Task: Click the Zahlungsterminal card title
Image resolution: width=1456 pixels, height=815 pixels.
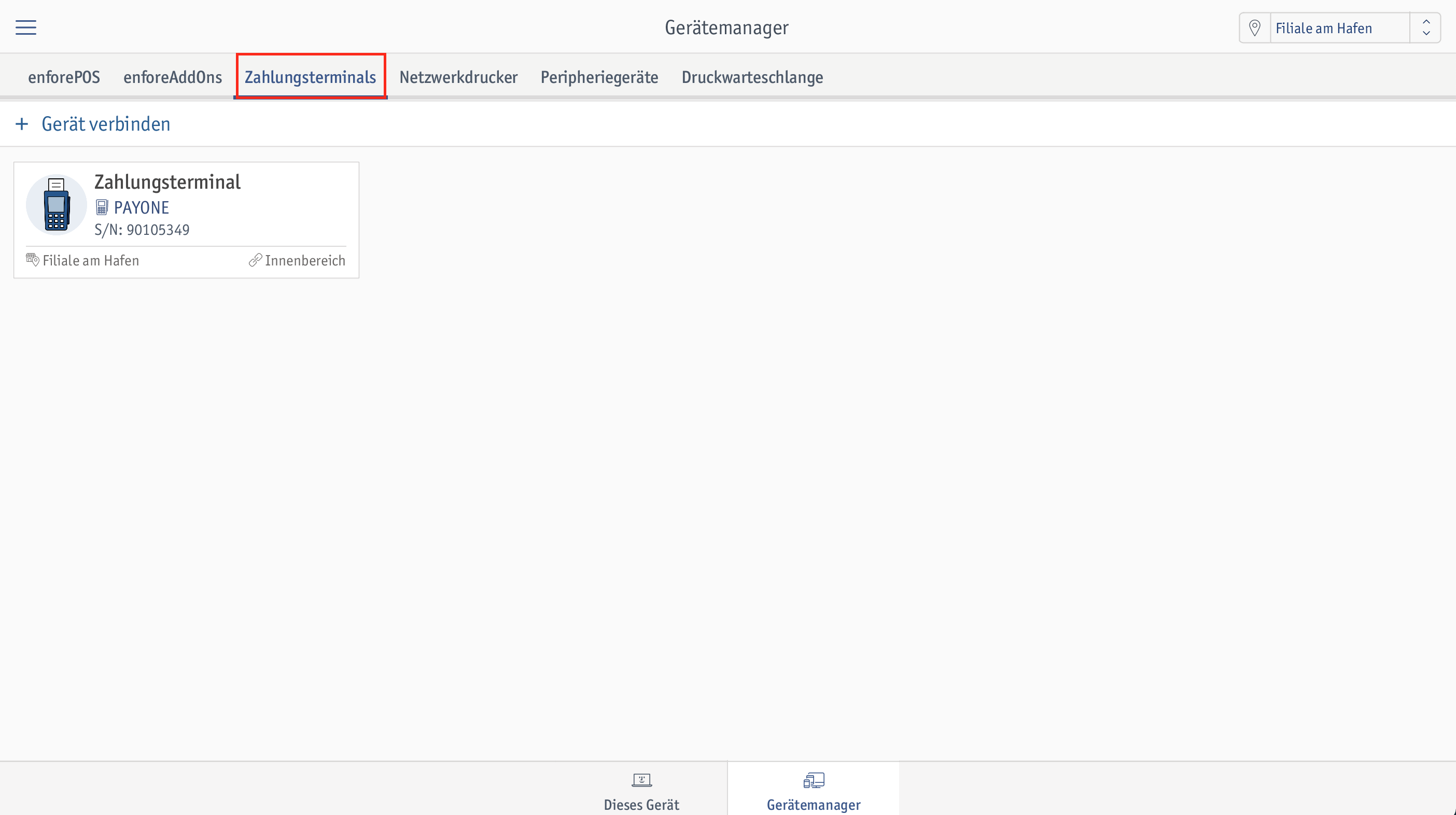Action: 167,182
